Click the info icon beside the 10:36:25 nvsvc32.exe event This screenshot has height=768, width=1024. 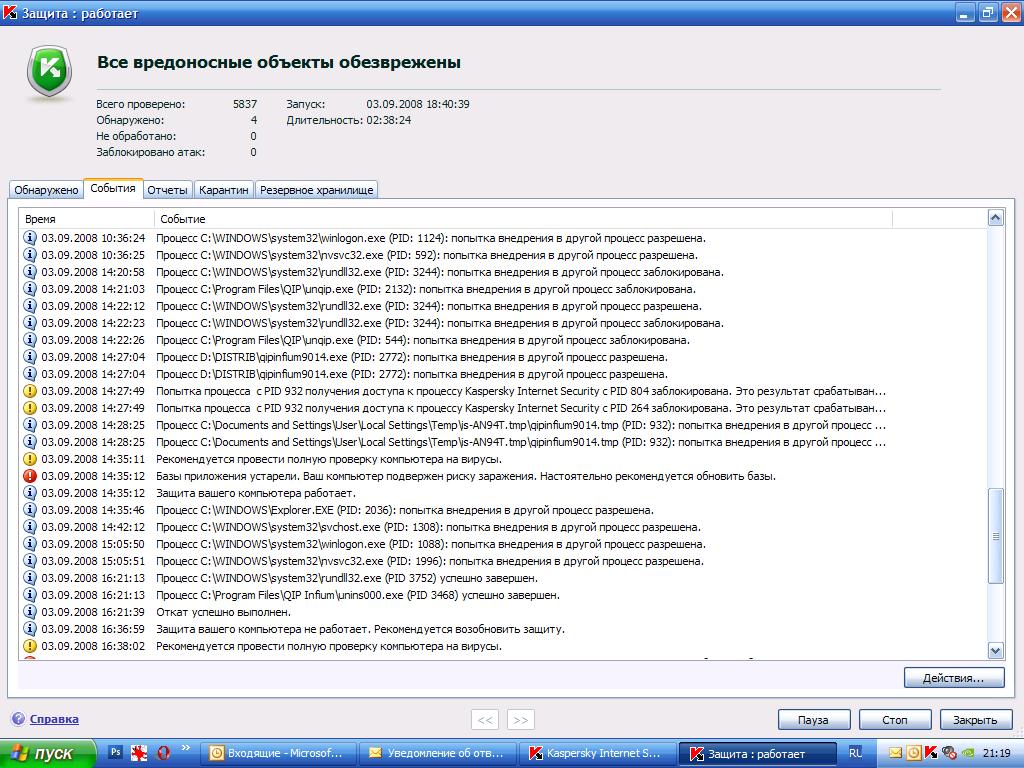(x=29, y=255)
